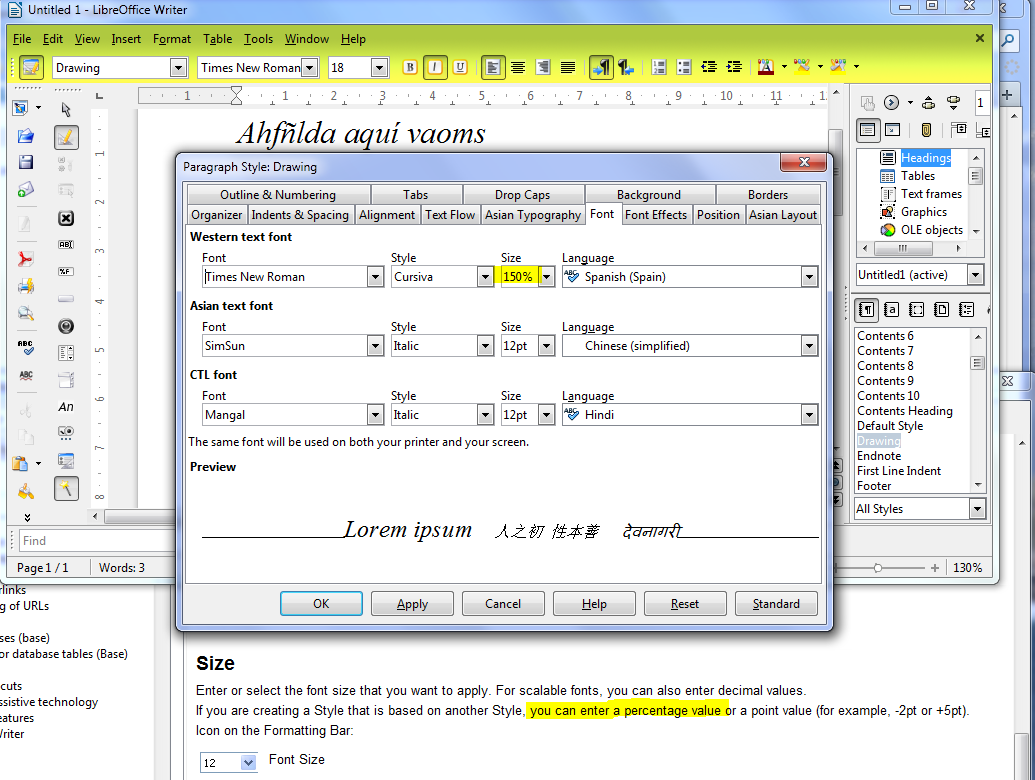Expand the Western font Style dropdown showing Cursiva
Screen dimensions: 1035x780
(x=486, y=277)
